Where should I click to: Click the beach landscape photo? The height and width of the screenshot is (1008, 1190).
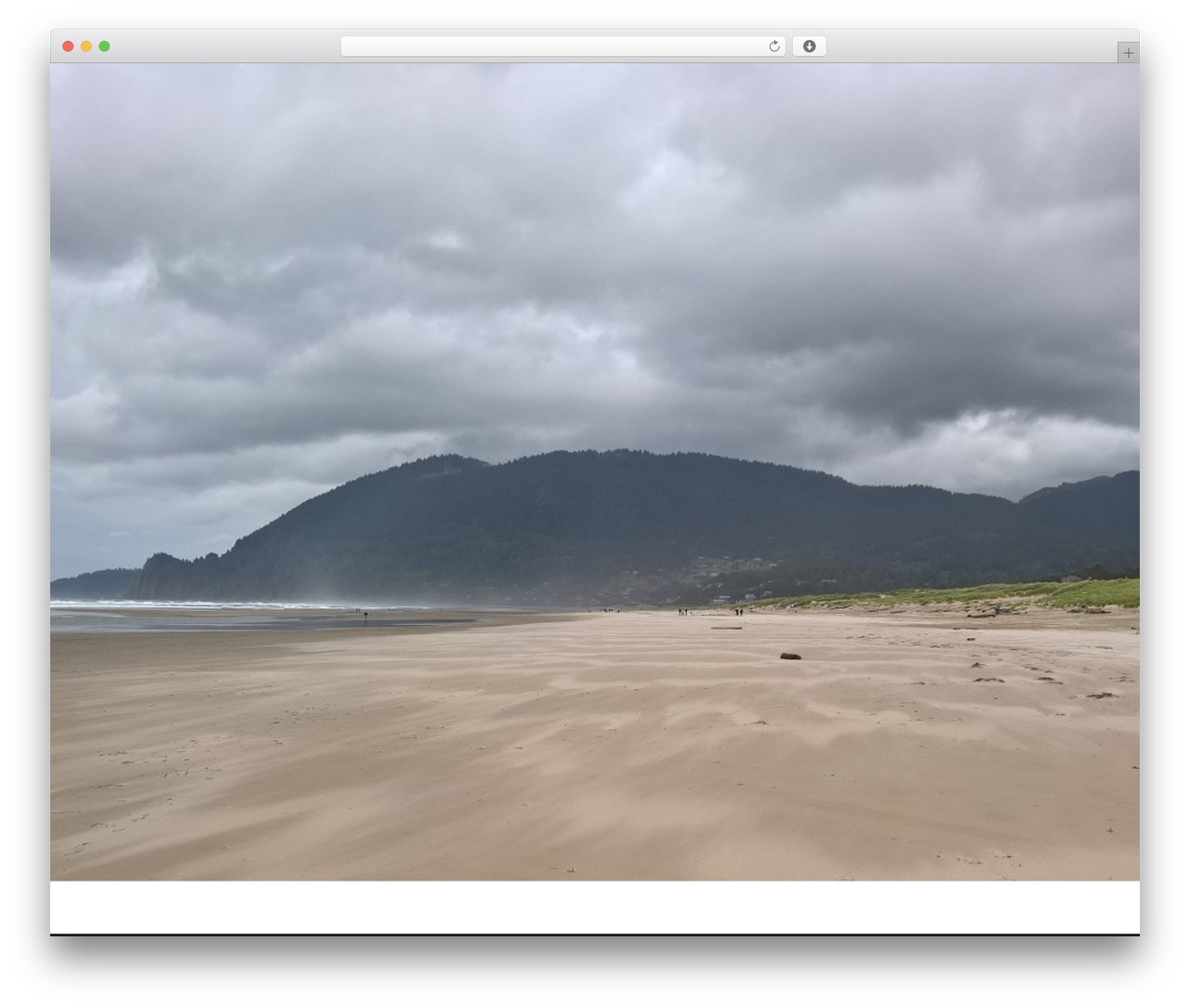[x=595, y=471]
